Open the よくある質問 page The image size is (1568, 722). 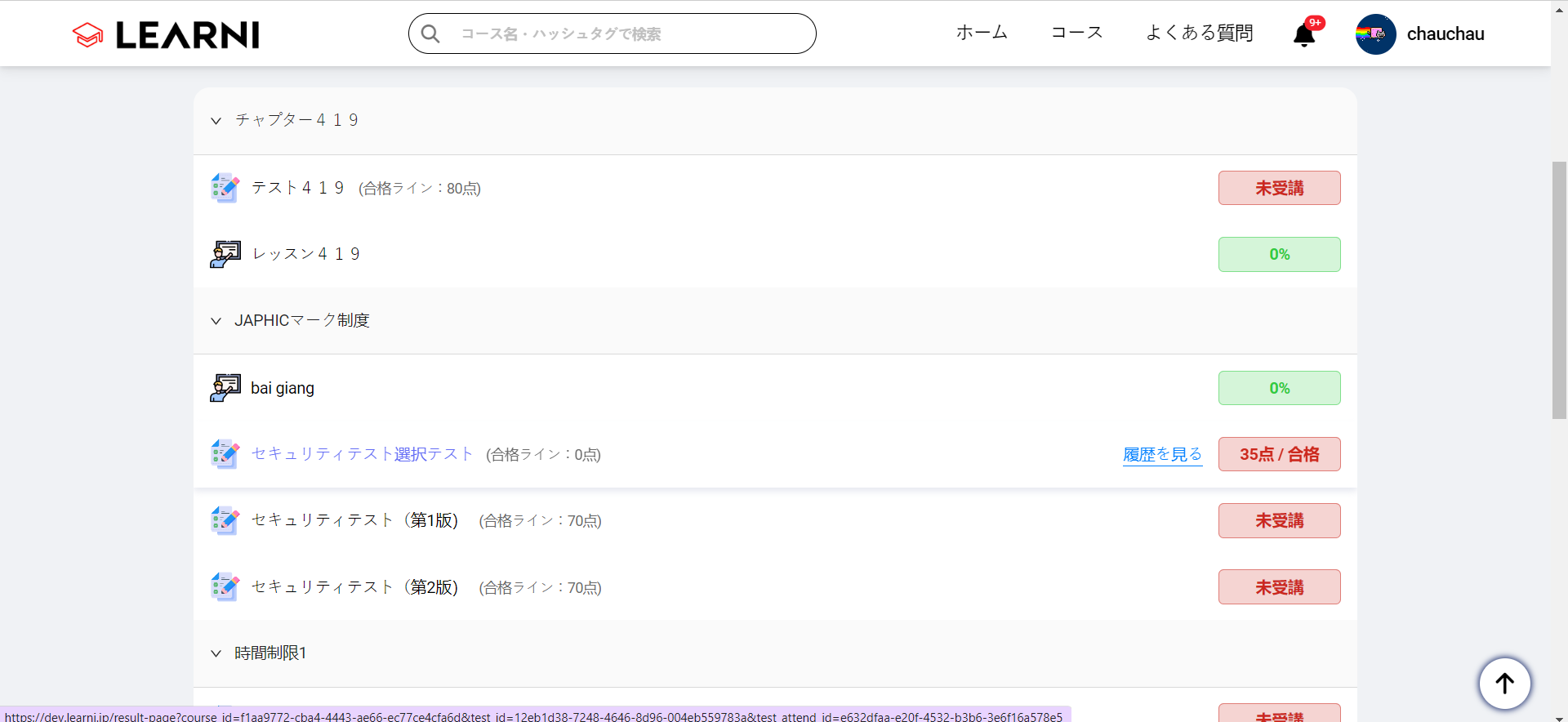(1199, 33)
